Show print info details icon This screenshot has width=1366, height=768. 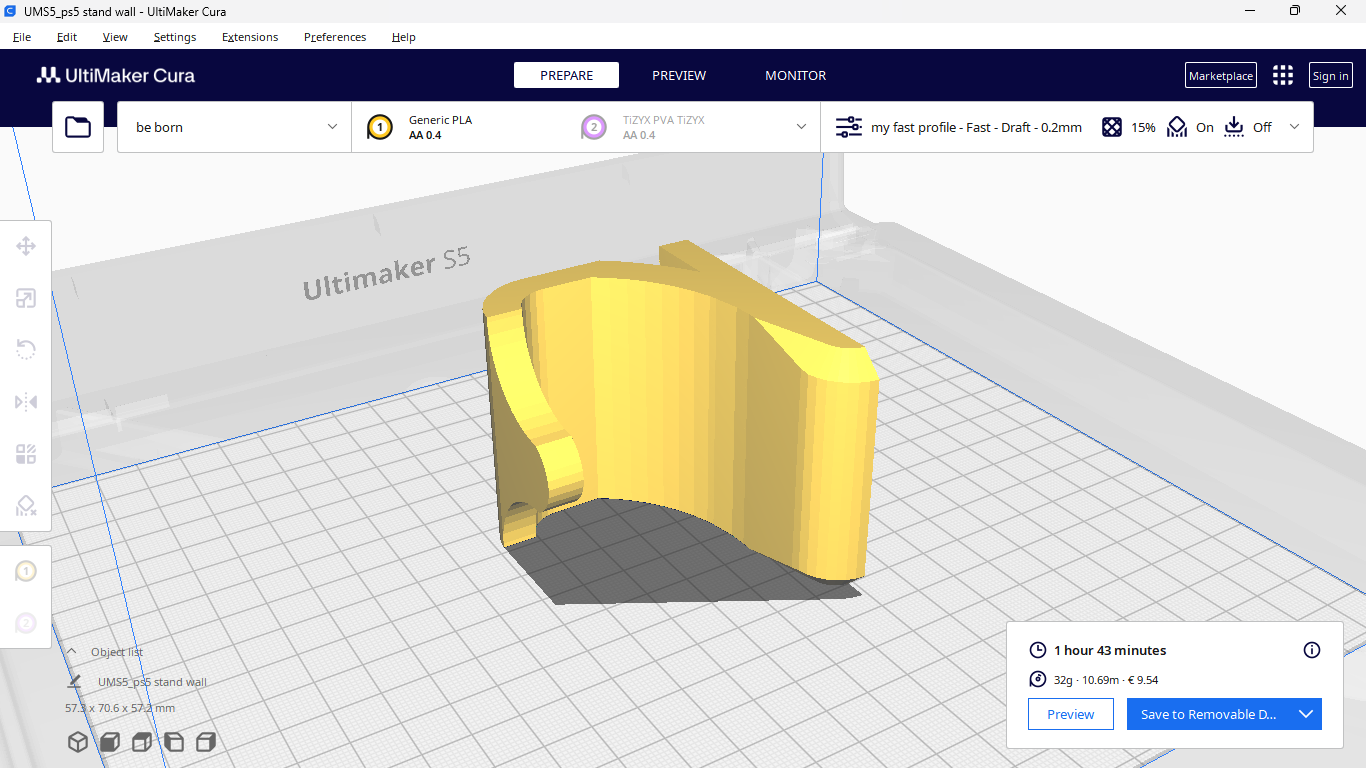point(1312,650)
